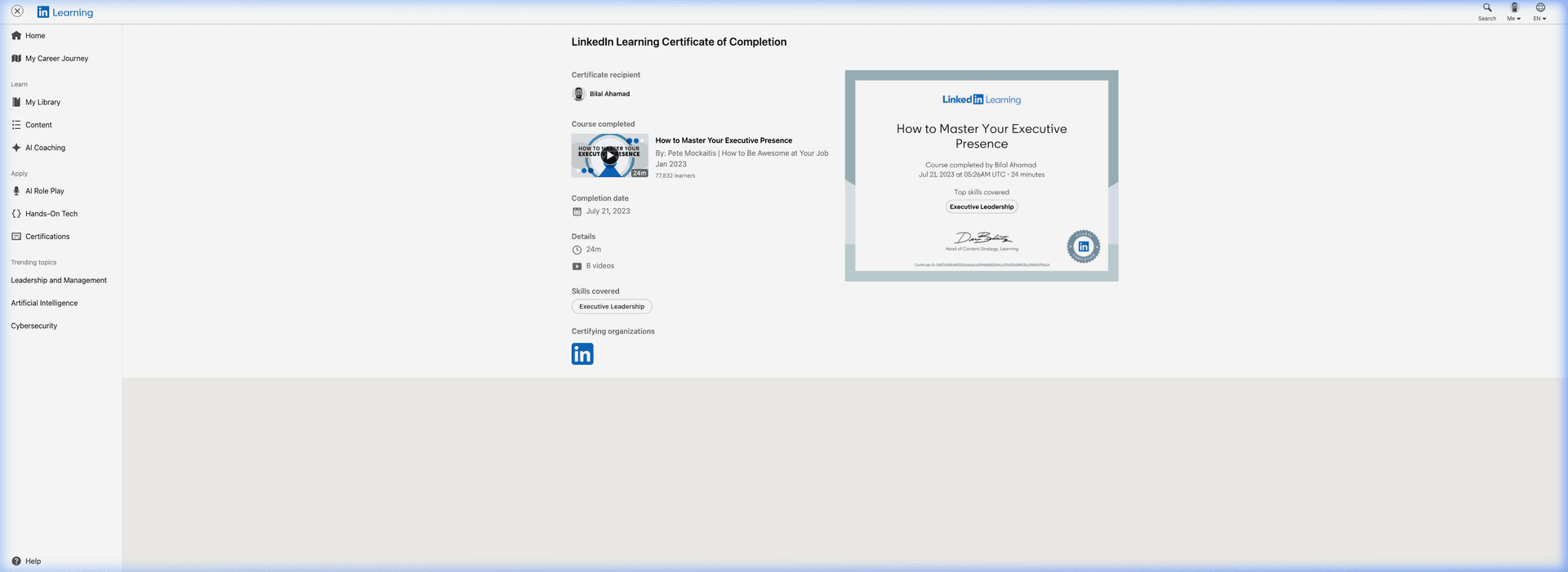Click the Search magnifier icon

(x=1486, y=8)
